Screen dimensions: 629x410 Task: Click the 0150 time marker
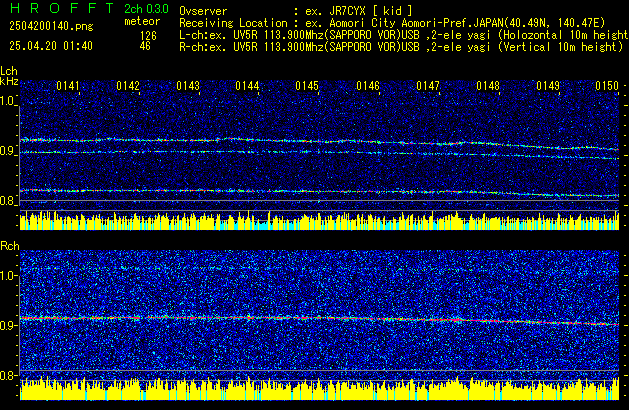pos(607,86)
